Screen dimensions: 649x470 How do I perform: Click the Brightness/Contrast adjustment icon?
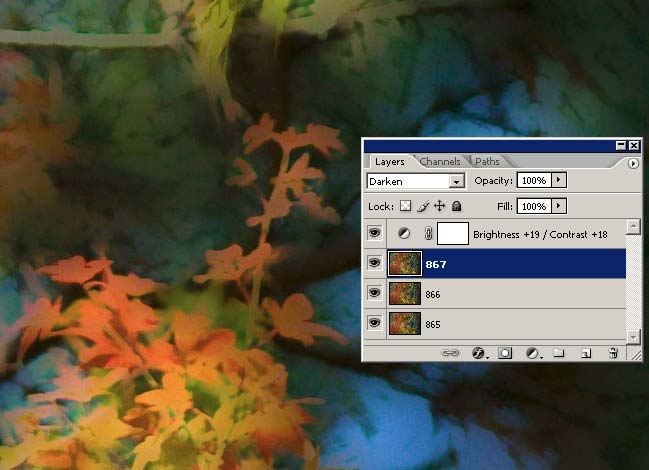(x=404, y=233)
